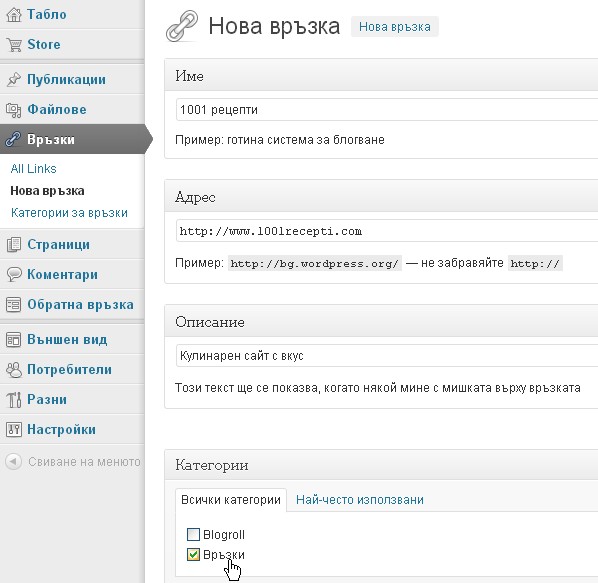Focus the Адрес URL input field
Screen dimensions: 598x583
[x=387, y=231]
